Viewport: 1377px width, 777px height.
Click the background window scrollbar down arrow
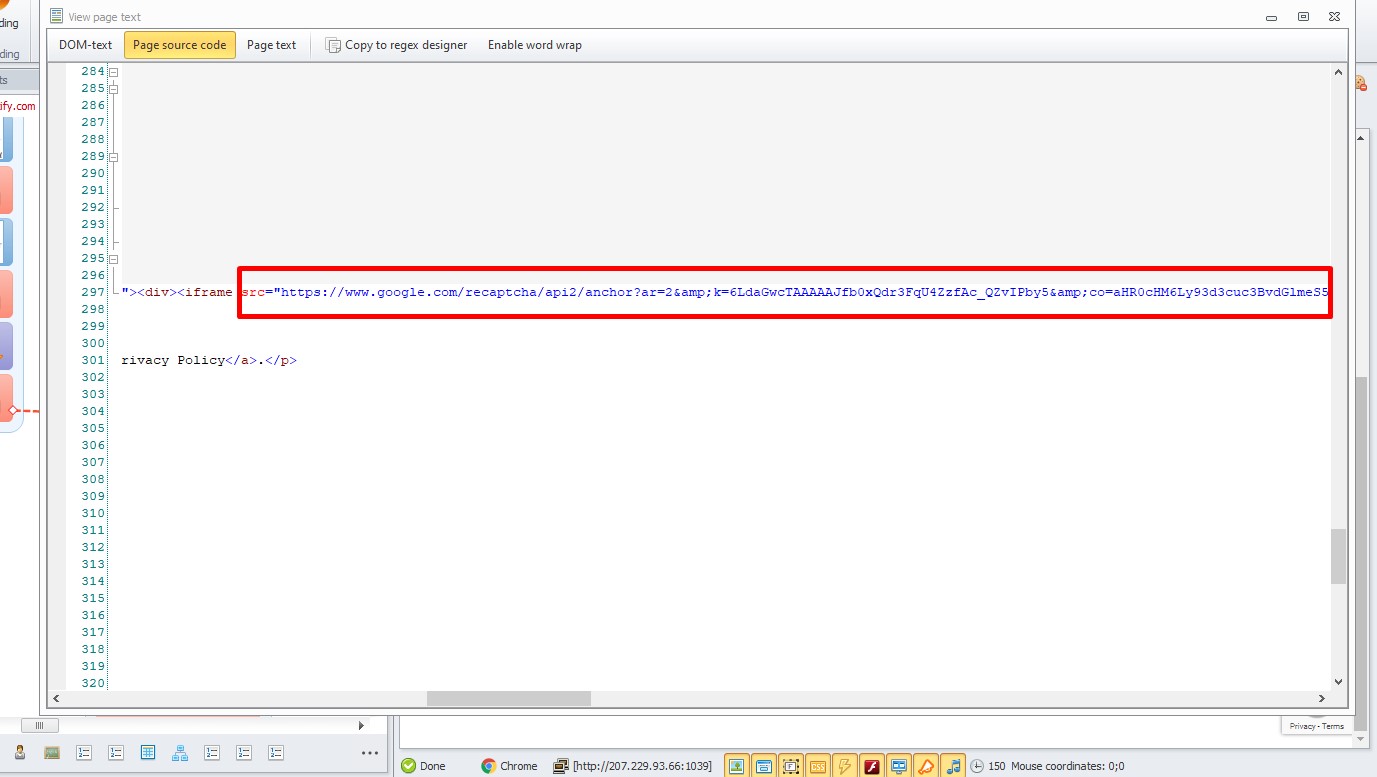click(x=1361, y=738)
